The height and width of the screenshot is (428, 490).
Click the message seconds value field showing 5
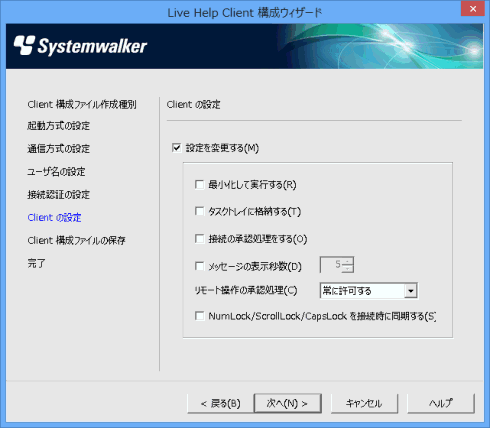coord(332,265)
